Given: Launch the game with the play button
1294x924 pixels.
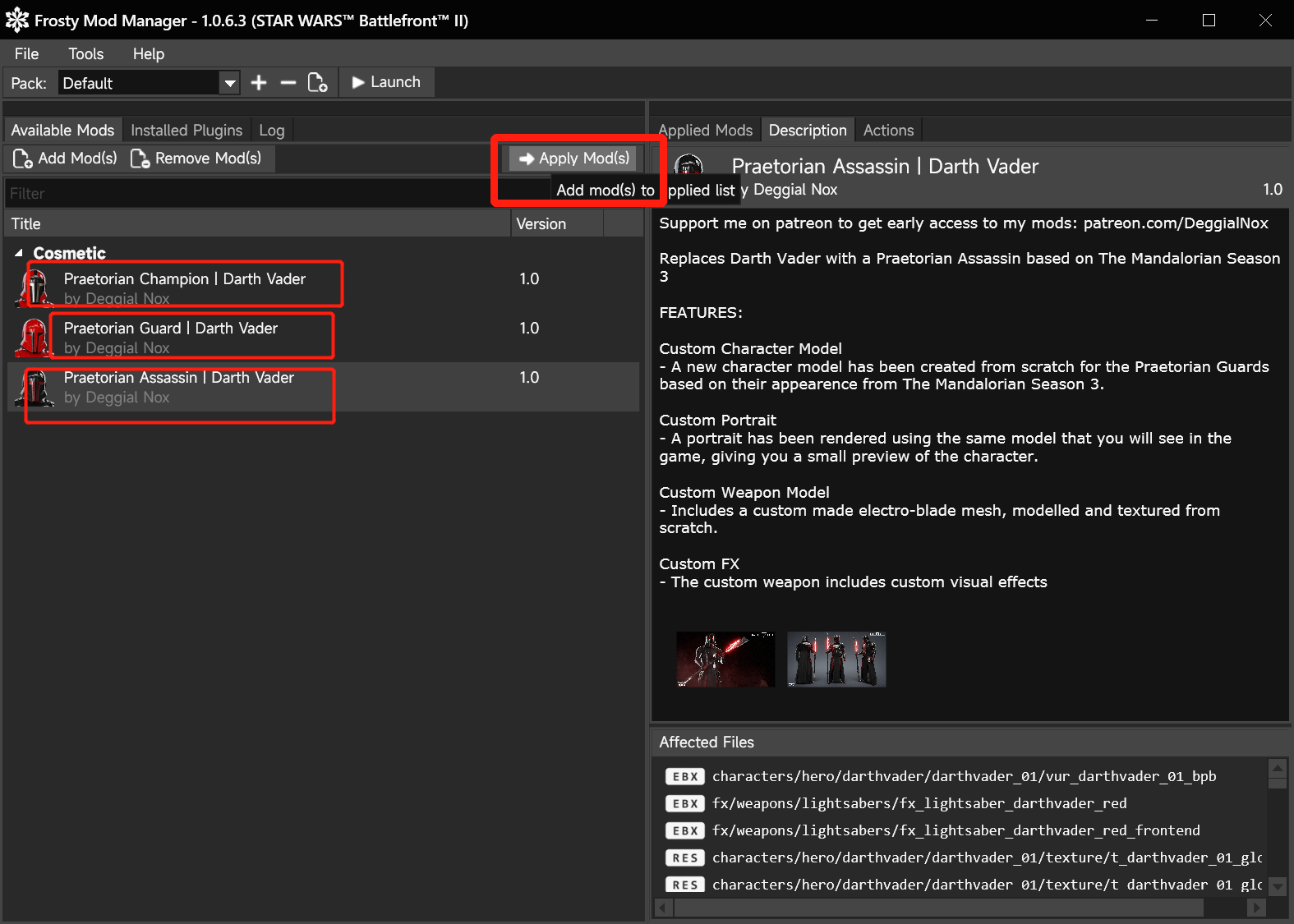Looking at the screenshot, I should coord(386,83).
